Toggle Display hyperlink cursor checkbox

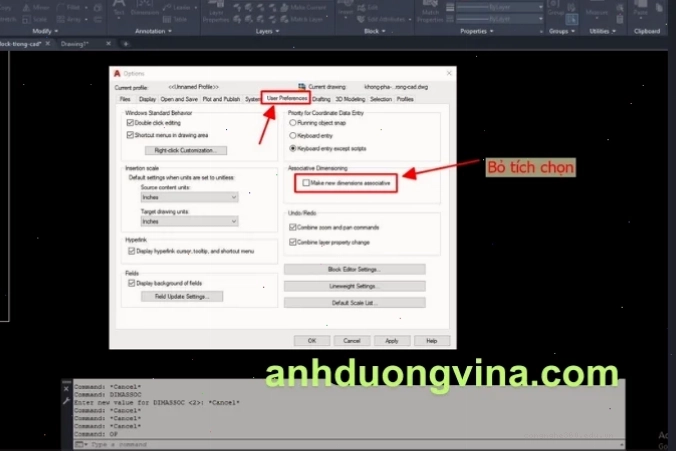pyautogui.click(x=131, y=251)
